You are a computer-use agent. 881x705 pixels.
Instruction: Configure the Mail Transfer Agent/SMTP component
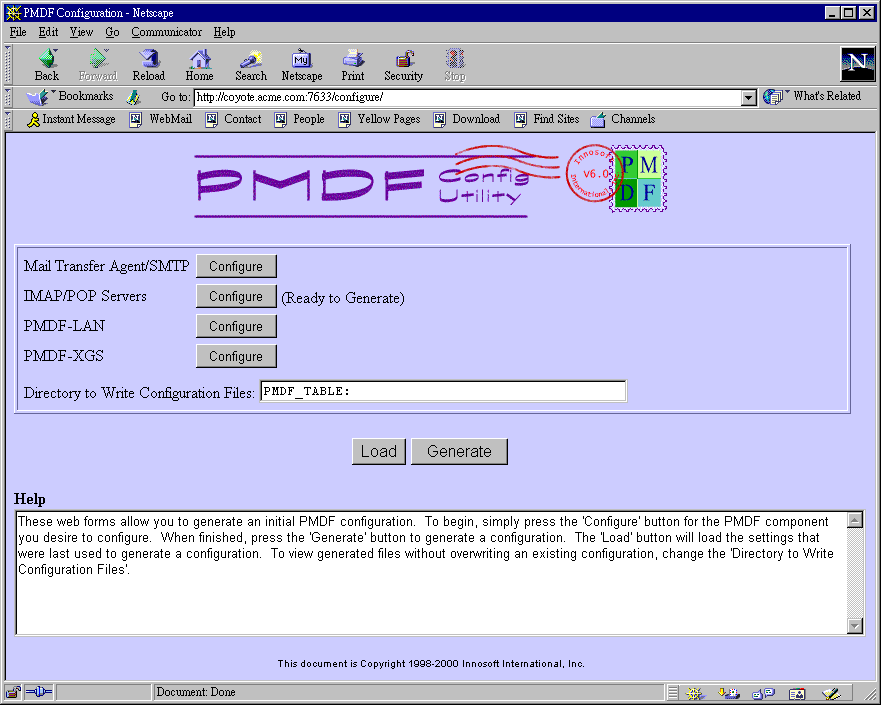coord(236,266)
